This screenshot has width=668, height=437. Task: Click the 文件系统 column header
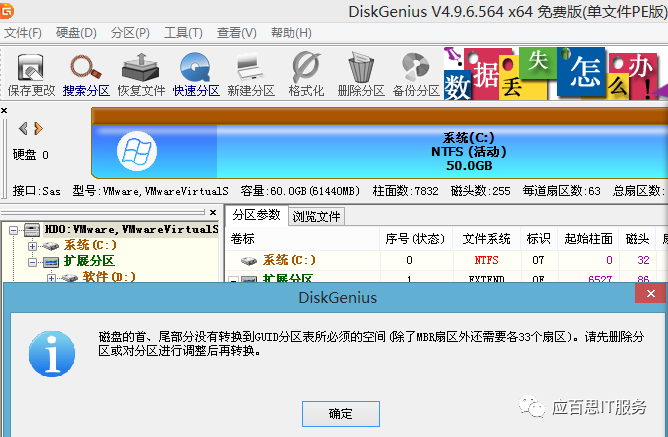point(487,239)
